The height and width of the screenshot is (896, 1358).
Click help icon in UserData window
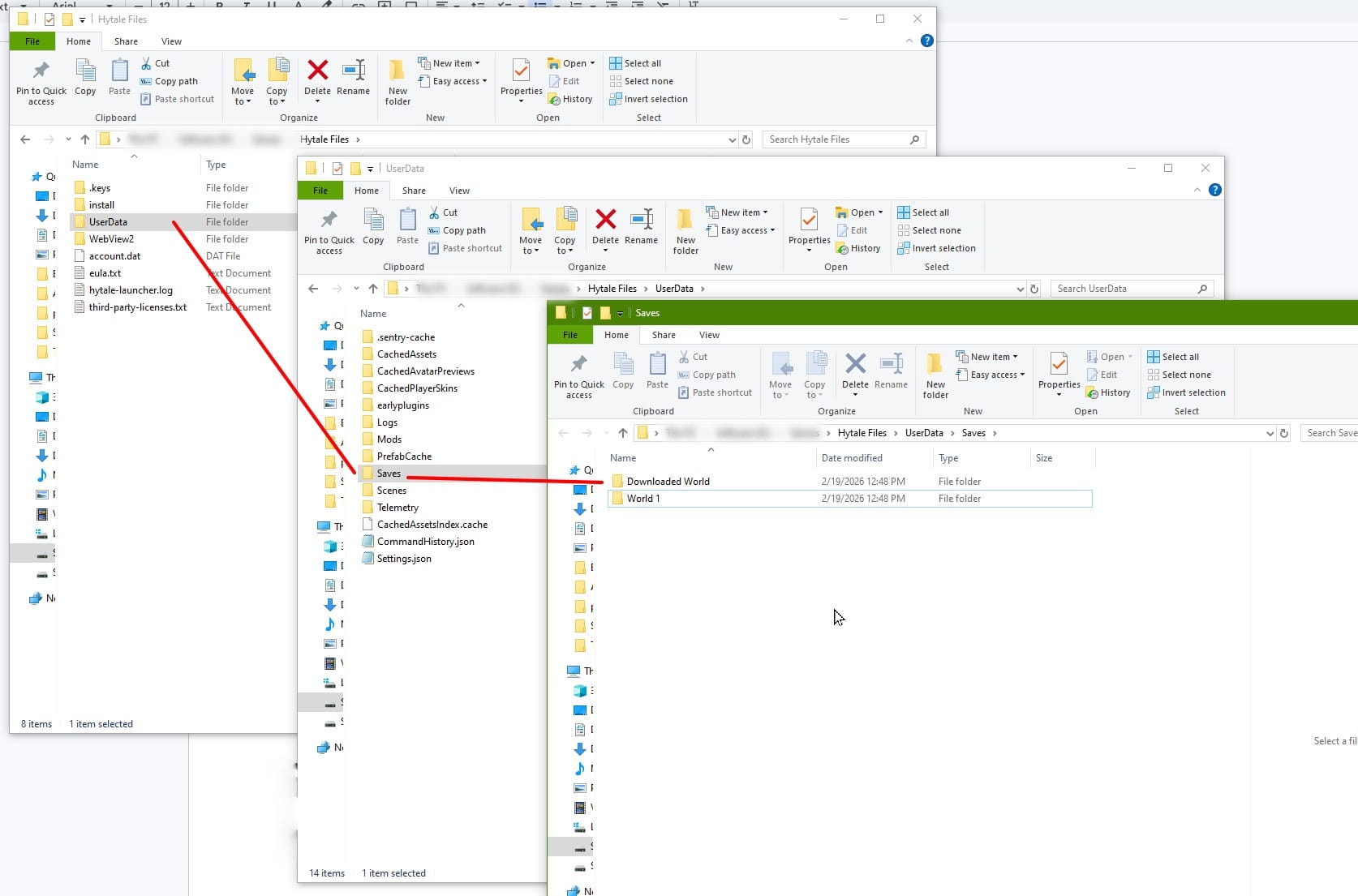point(1214,190)
